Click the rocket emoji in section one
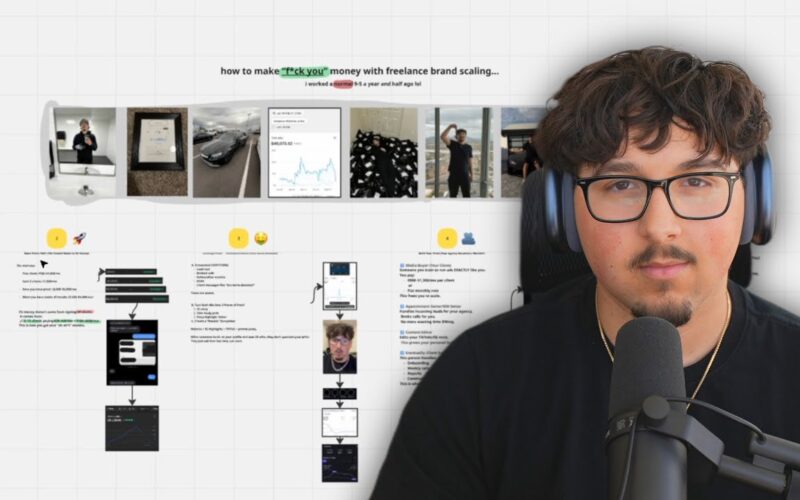800x500 pixels. [79, 238]
